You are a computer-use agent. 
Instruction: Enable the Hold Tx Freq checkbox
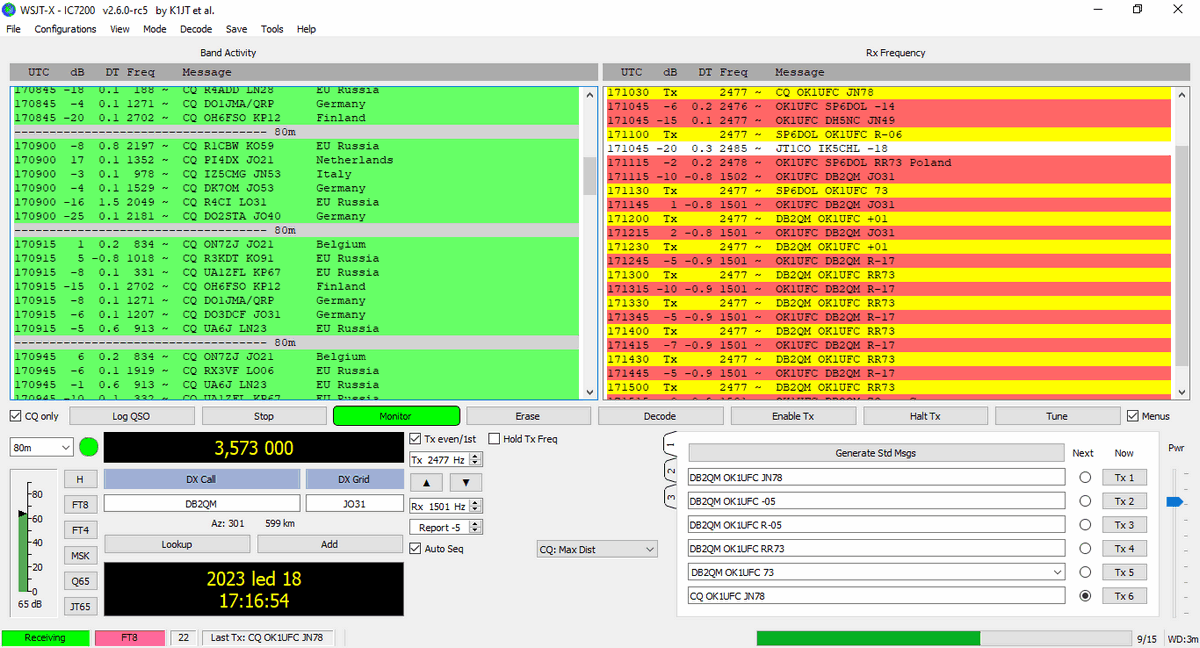(x=494, y=438)
